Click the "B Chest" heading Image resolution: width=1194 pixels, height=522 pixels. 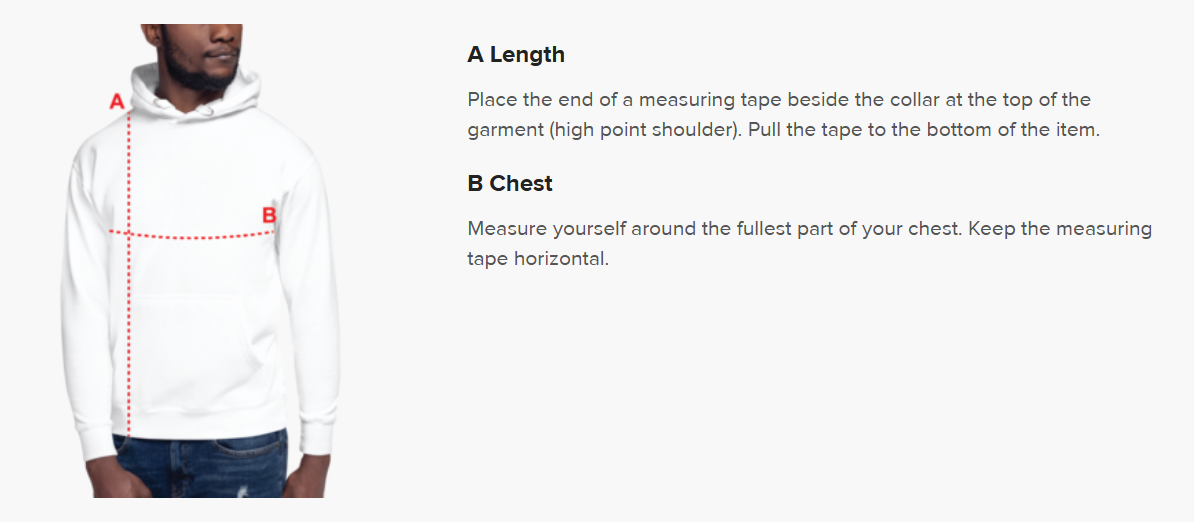509,184
